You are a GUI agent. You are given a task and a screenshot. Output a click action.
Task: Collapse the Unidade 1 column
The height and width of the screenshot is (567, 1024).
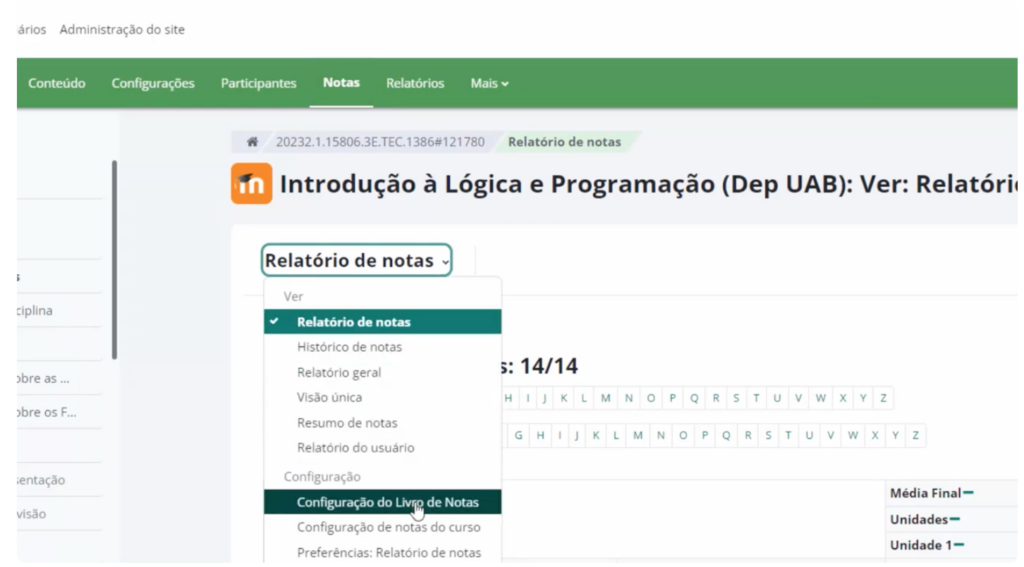coord(959,545)
